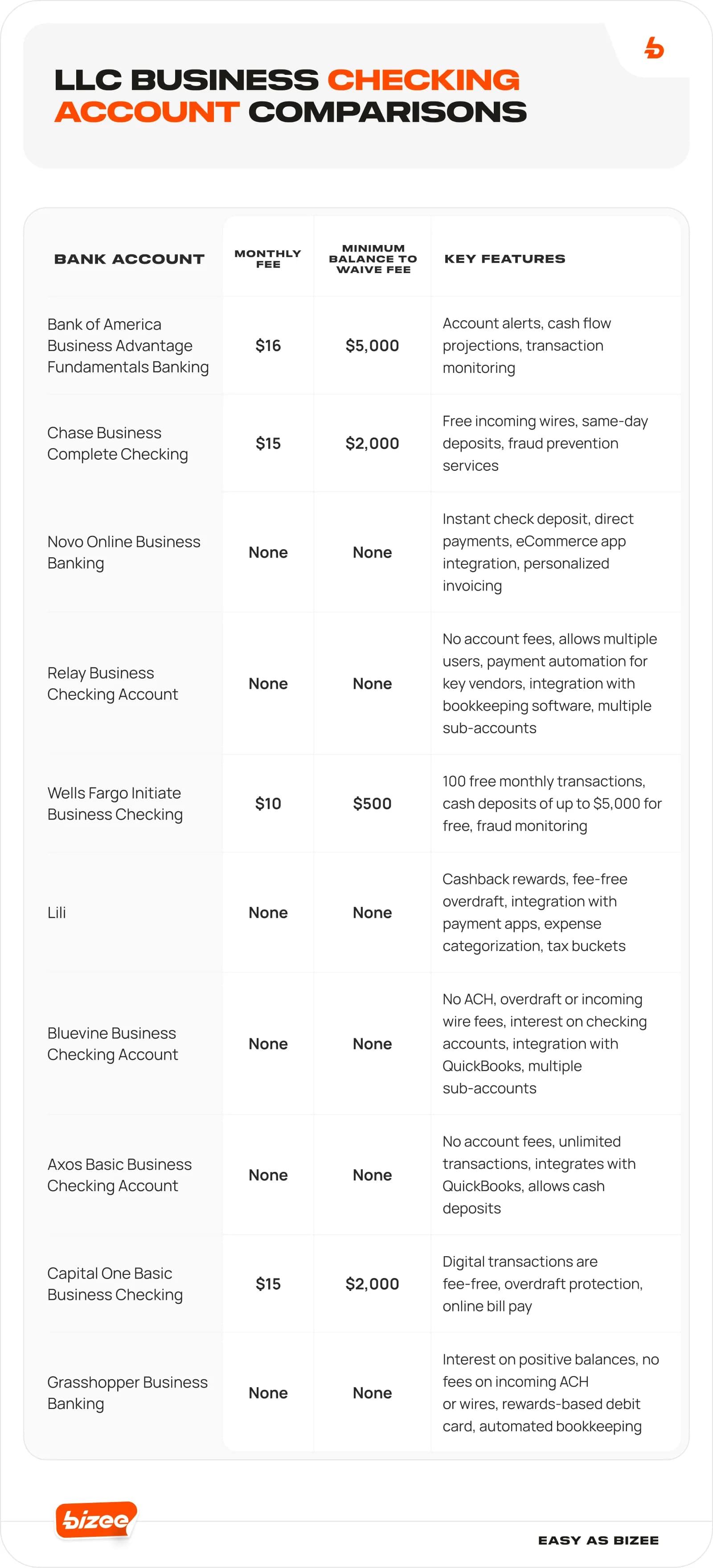
Task: Select Capital One Basic Business Checking name
Action: [115, 1284]
